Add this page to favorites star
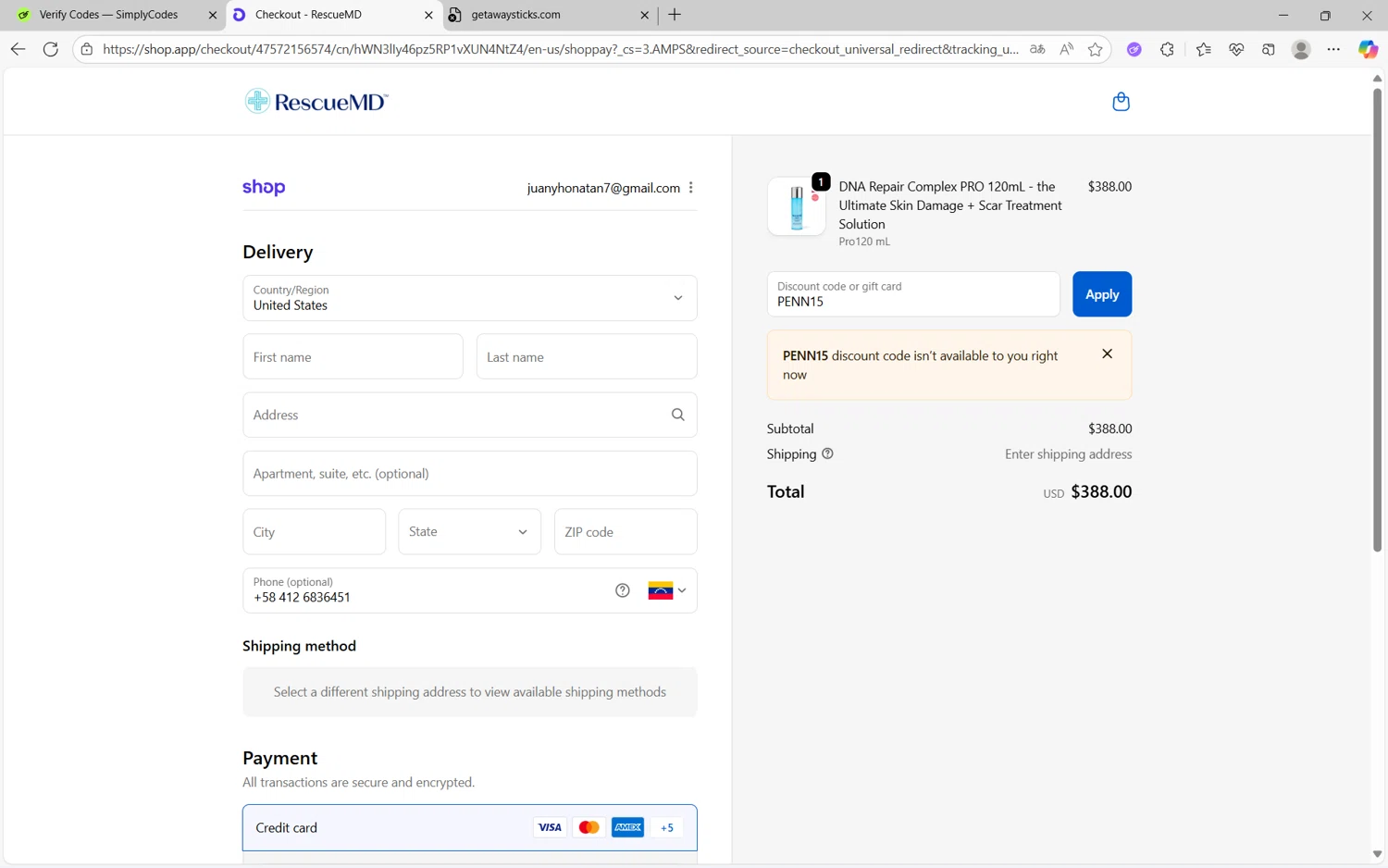 coord(1096,49)
